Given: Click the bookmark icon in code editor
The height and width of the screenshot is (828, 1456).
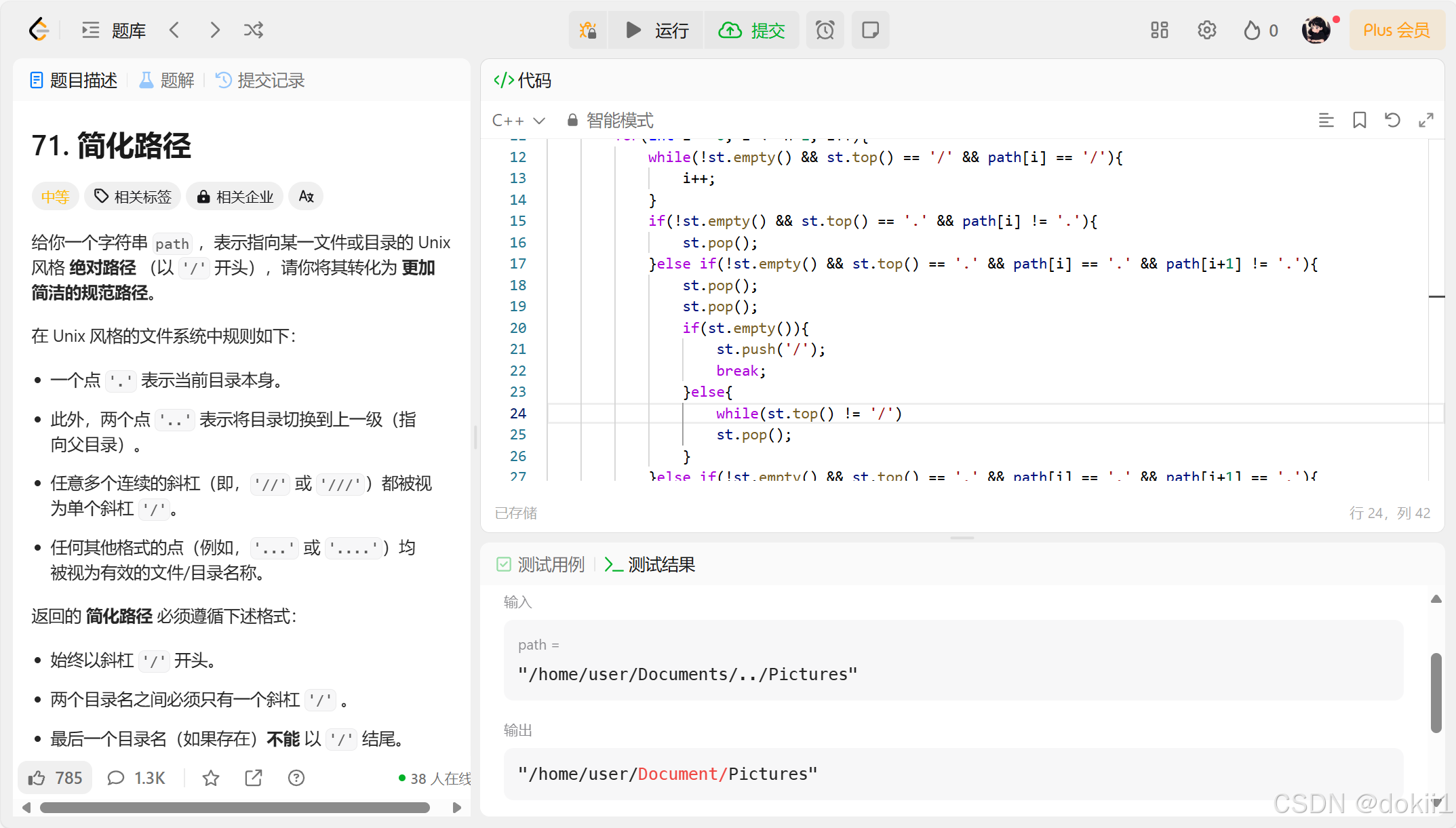Looking at the screenshot, I should (x=1359, y=120).
